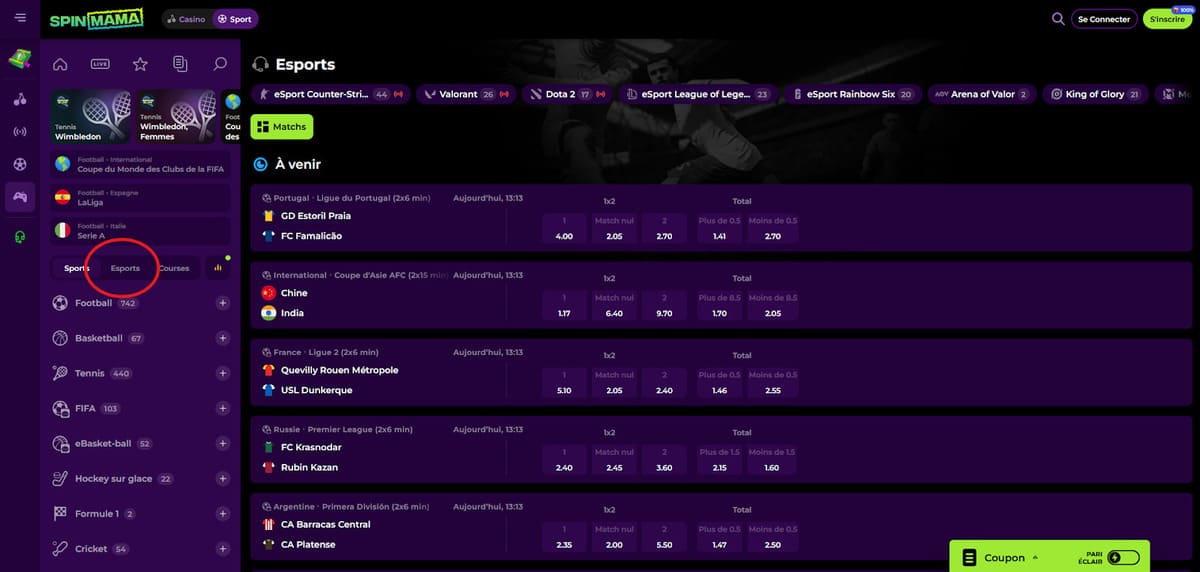Select the Cricket icon in the list
1200x572 pixels.
pyautogui.click(x=59, y=549)
